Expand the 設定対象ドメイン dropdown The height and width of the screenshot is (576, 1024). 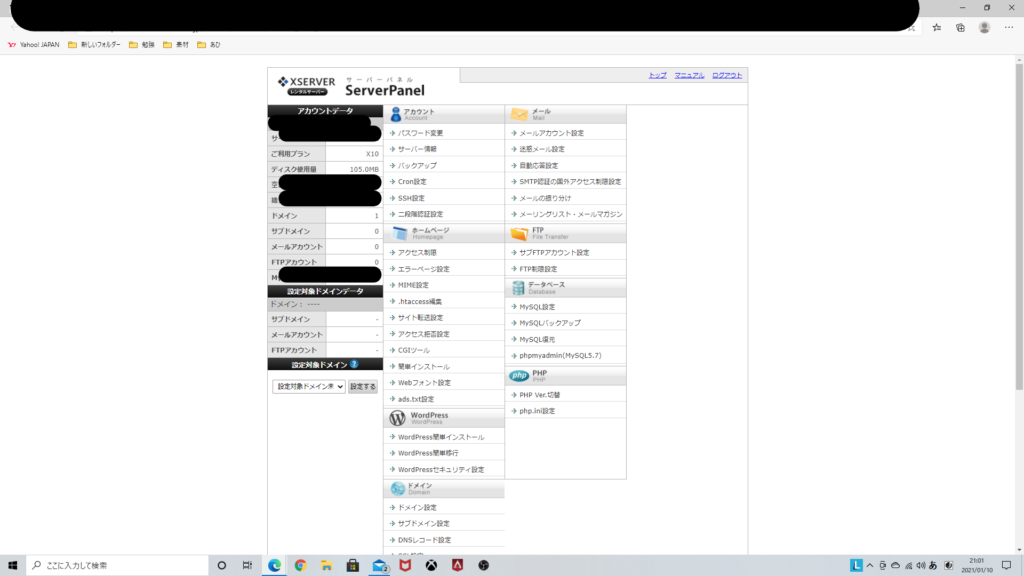[x=309, y=387]
